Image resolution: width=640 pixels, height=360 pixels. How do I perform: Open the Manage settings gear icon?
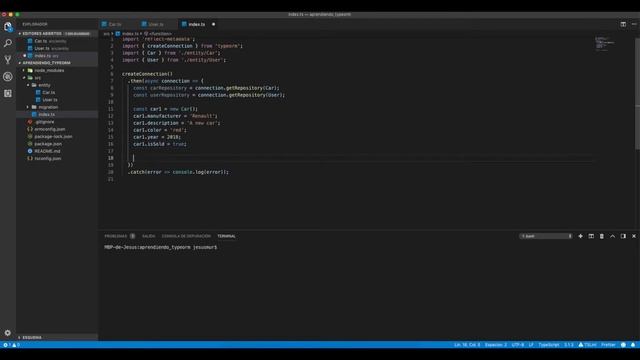[x=8, y=333]
